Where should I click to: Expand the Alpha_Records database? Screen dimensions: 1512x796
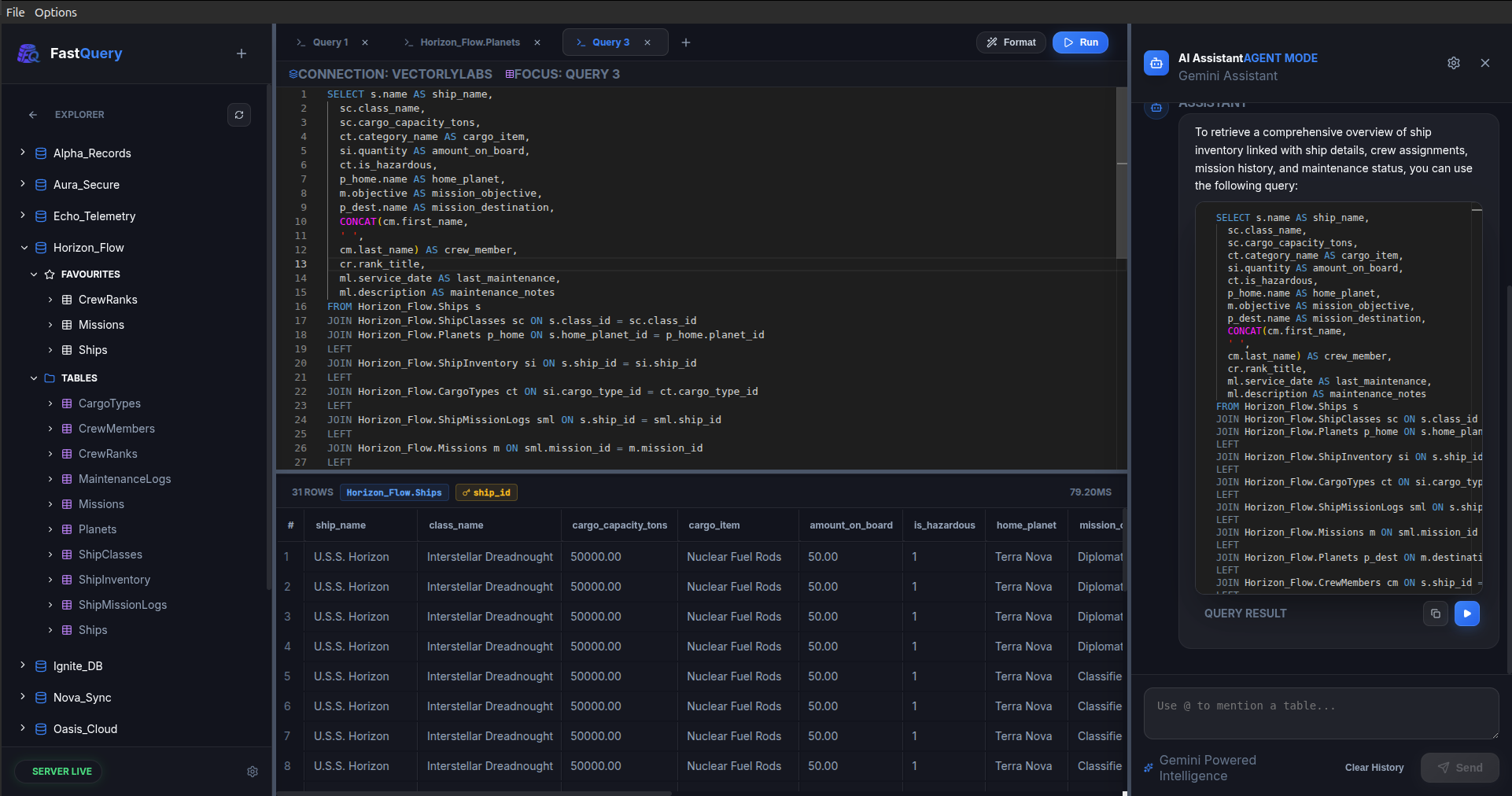23,153
